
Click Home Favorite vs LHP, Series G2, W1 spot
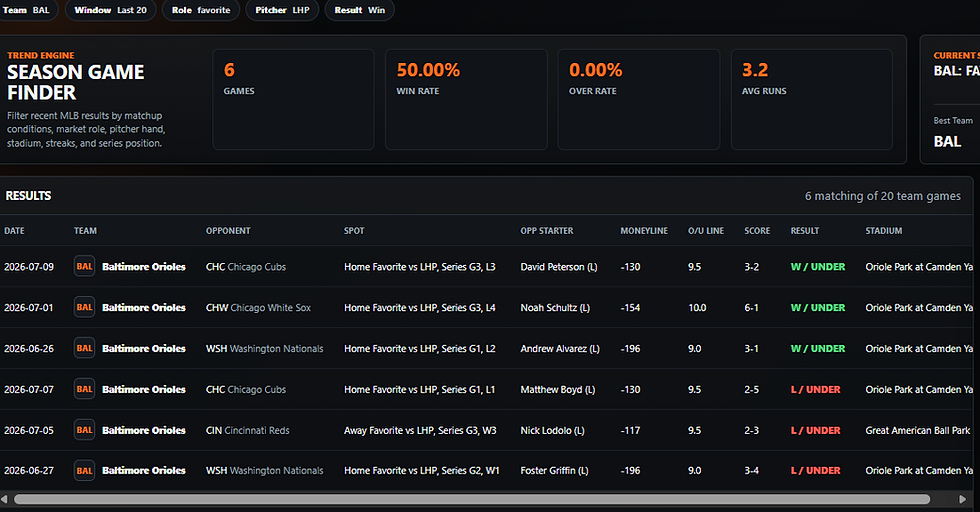(422, 471)
